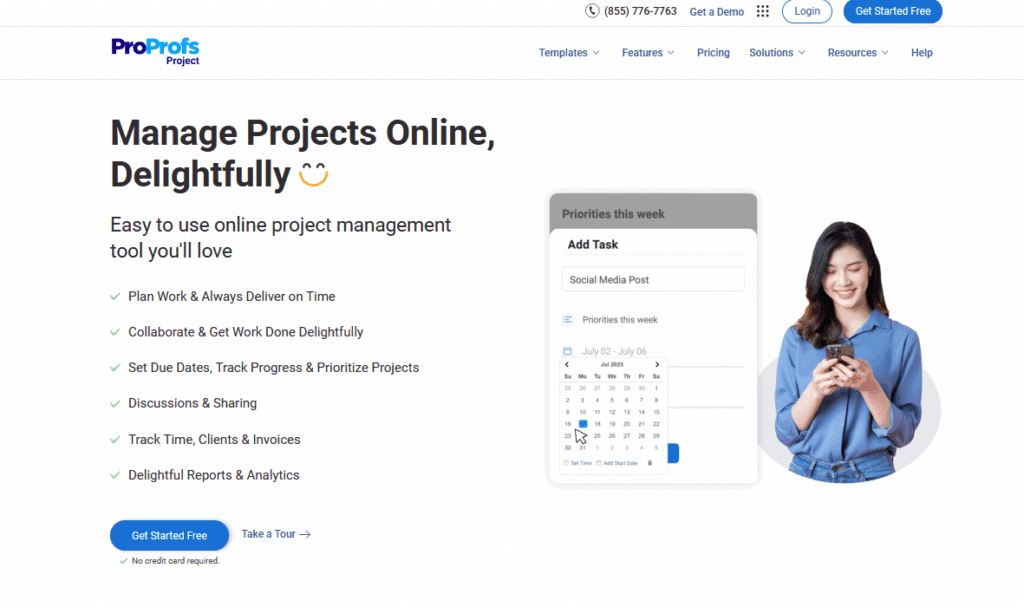Go to the Pricing page
The width and height of the screenshot is (1024, 607).
pos(713,53)
